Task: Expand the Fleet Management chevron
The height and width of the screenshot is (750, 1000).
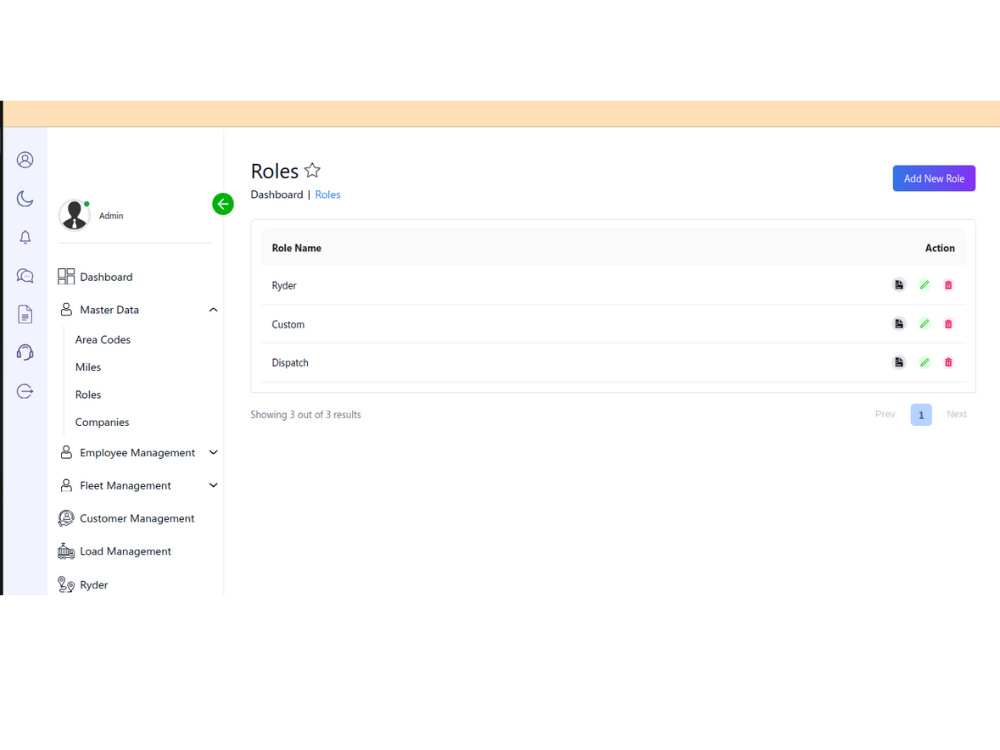Action: click(x=213, y=485)
